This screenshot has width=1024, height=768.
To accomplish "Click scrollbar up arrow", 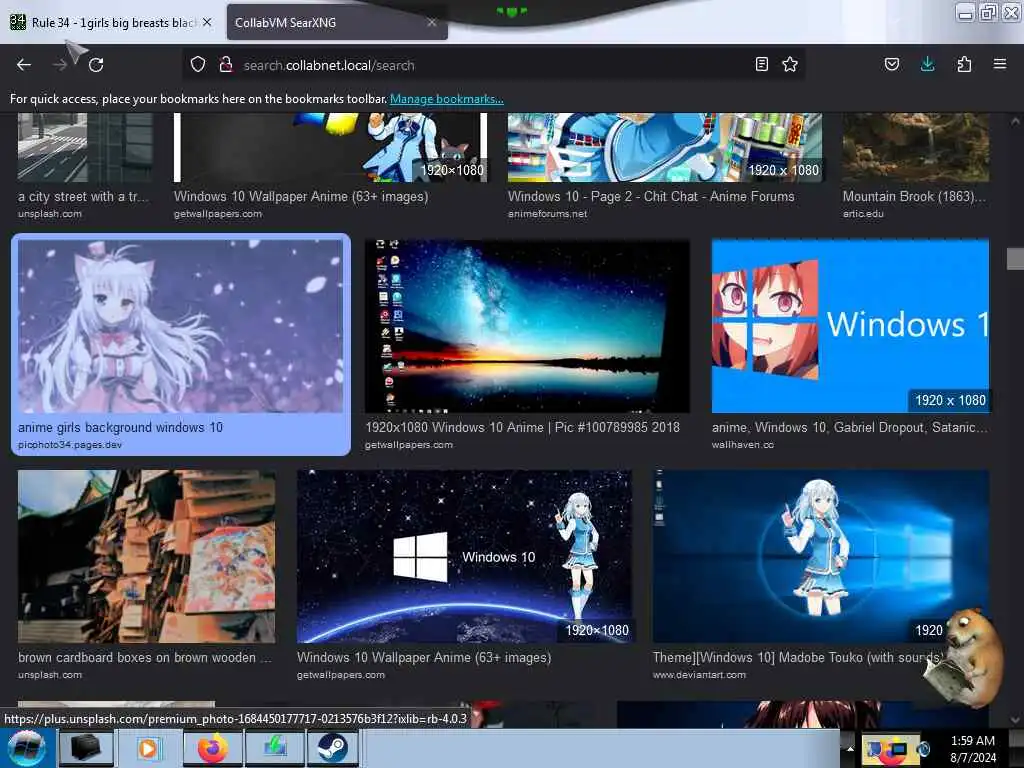I will click(x=1015, y=121).
